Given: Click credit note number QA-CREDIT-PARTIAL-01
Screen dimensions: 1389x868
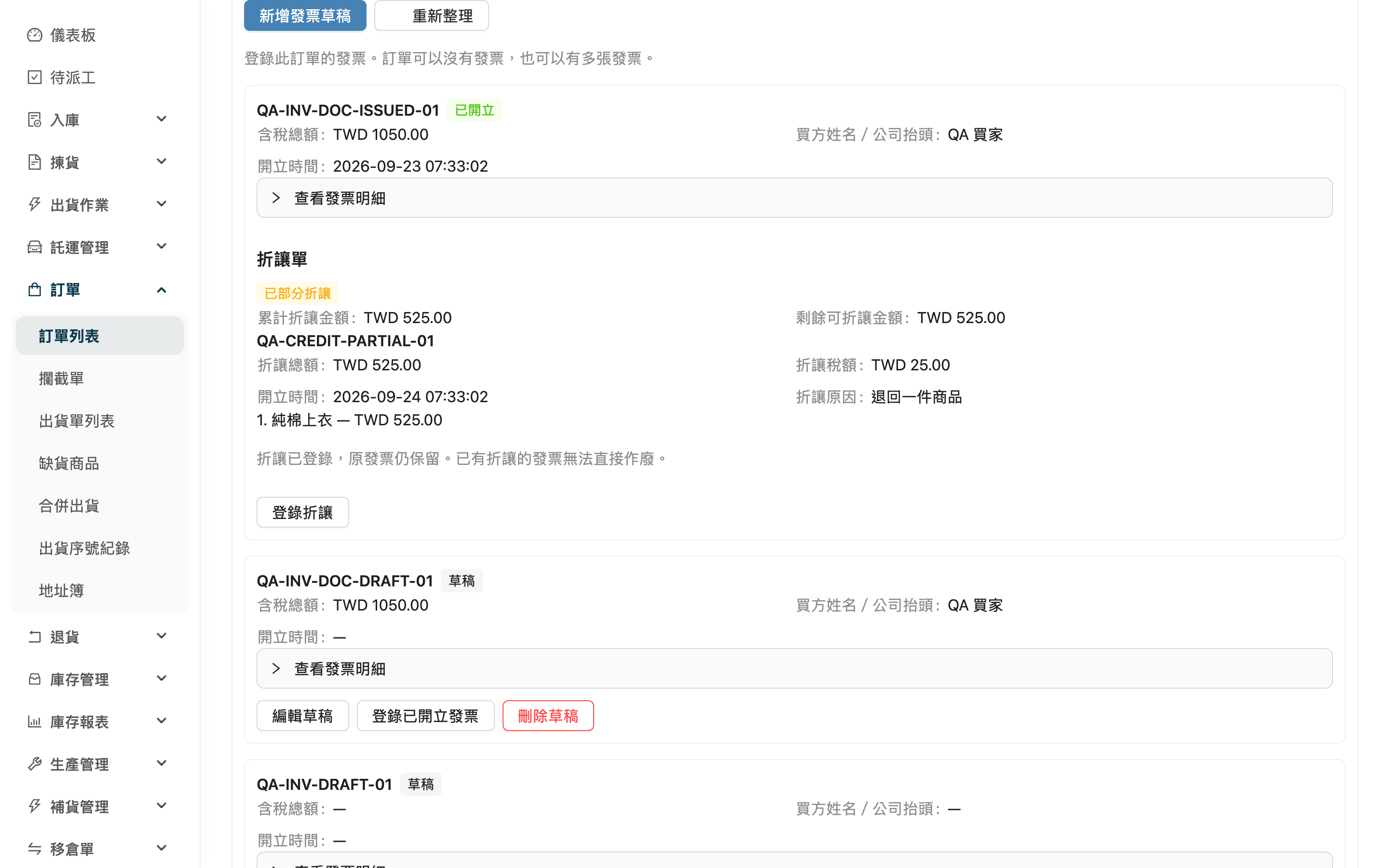Looking at the screenshot, I should click(345, 341).
